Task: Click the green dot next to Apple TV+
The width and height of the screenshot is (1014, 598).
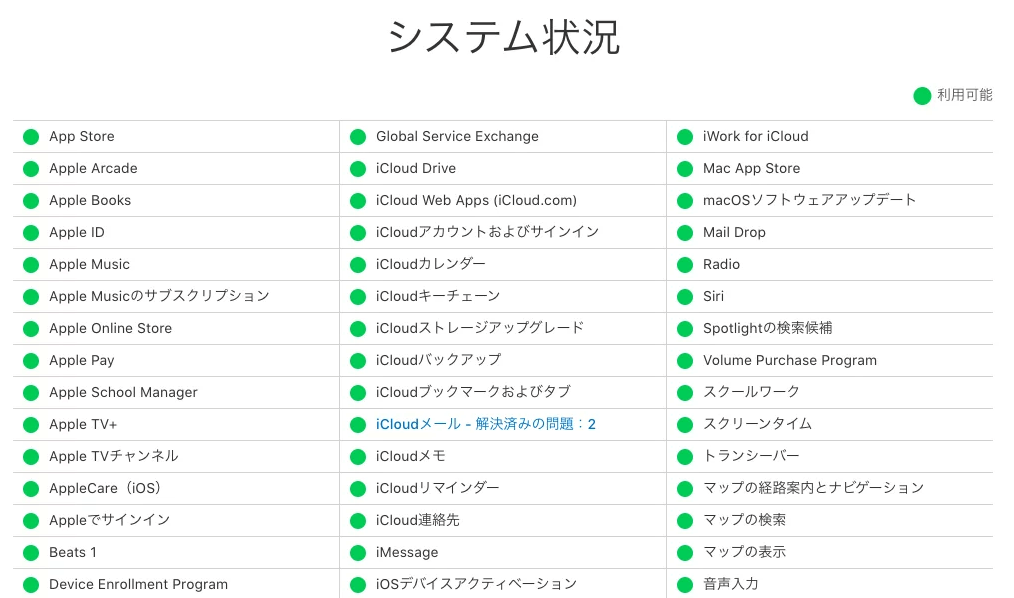Action: 31,425
